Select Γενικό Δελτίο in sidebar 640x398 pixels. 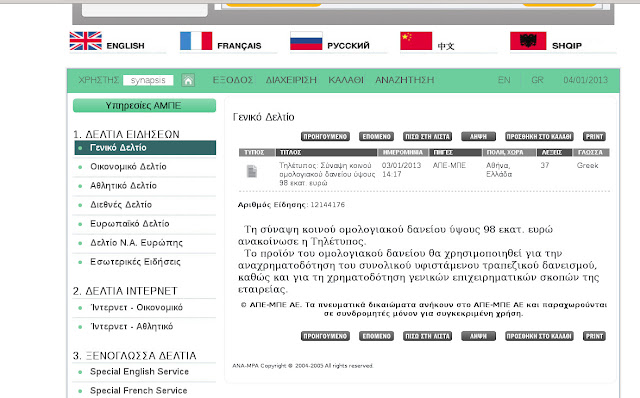coord(145,148)
